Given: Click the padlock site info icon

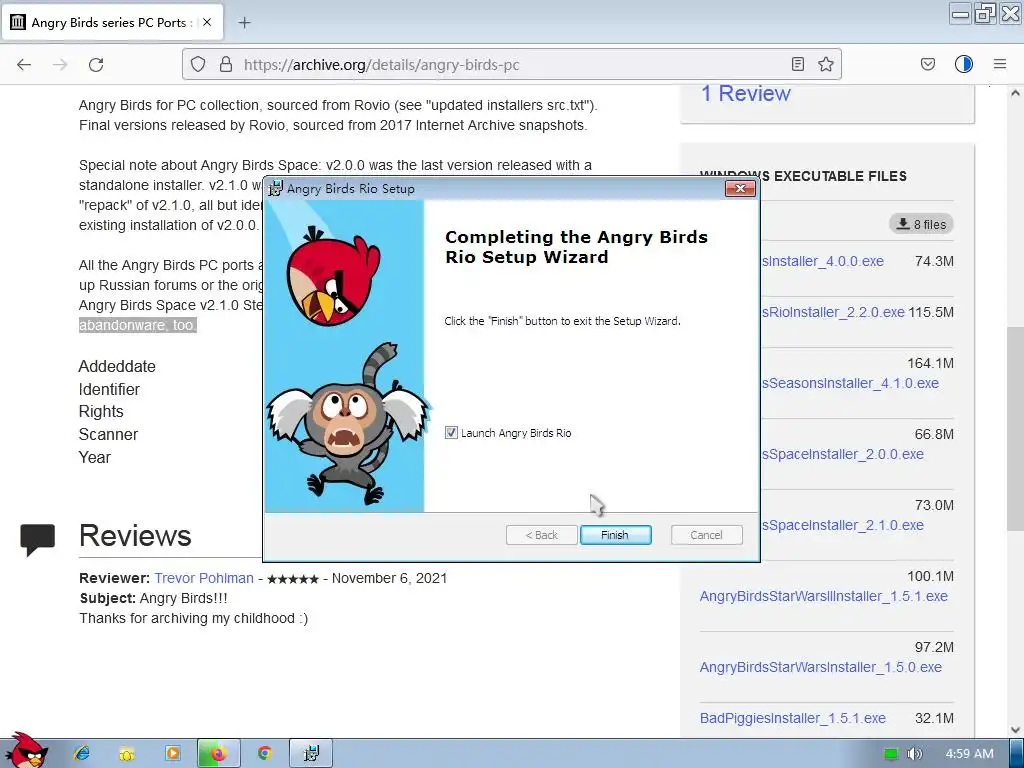Looking at the screenshot, I should tap(225, 64).
